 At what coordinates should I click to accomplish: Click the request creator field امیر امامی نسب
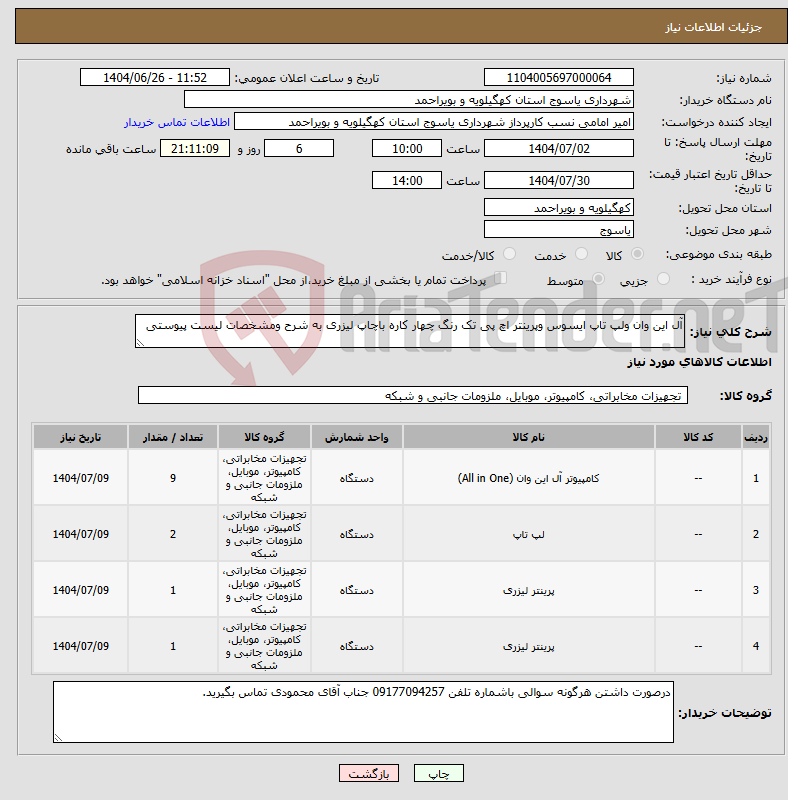434,122
